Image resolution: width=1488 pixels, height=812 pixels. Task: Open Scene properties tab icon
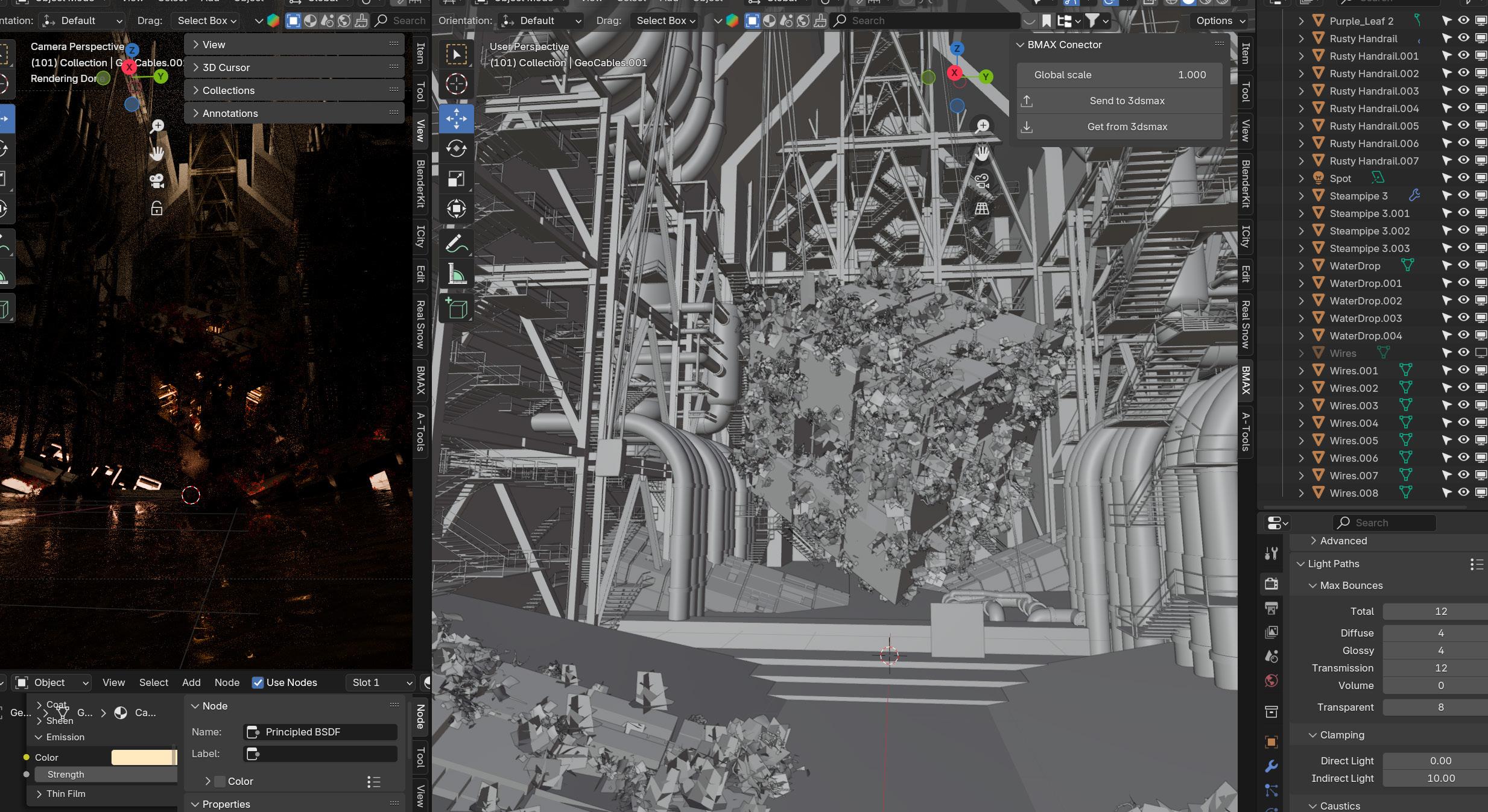[1271, 656]
